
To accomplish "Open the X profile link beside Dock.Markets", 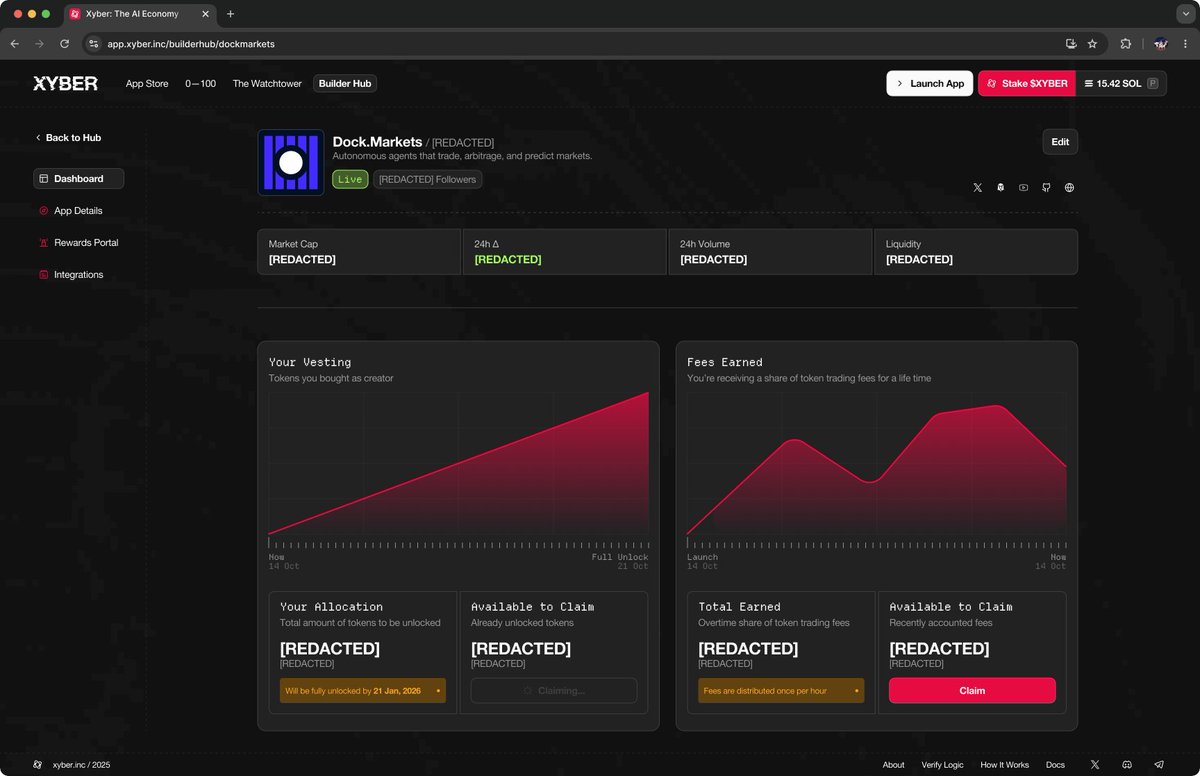I will pos(978,188).
